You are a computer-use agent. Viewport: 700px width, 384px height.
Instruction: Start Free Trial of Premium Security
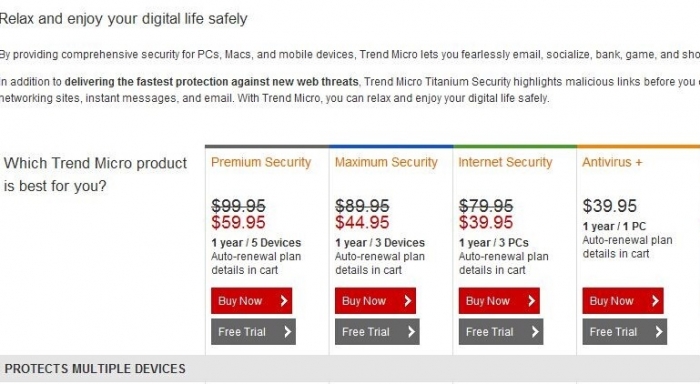click(x=253, y=332)
